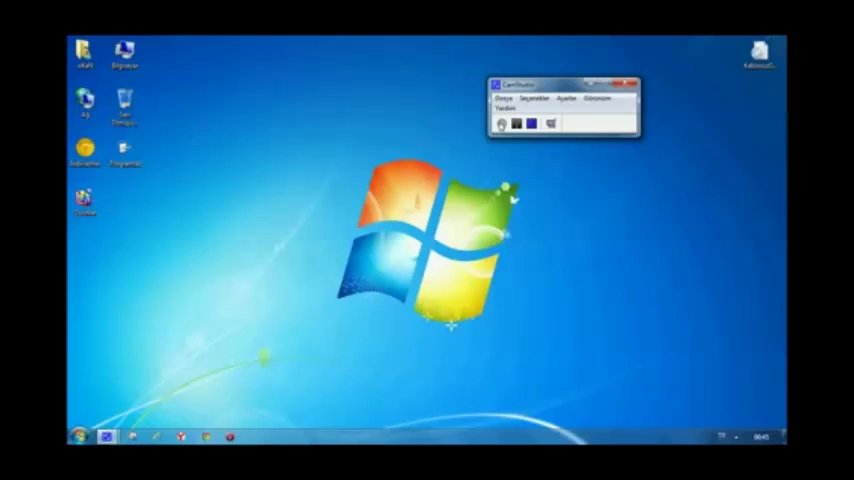Image resolution: width=854 pixels, height=480 pixels.
Task: Click the Chrome taskbar icon
Action: 206,436
